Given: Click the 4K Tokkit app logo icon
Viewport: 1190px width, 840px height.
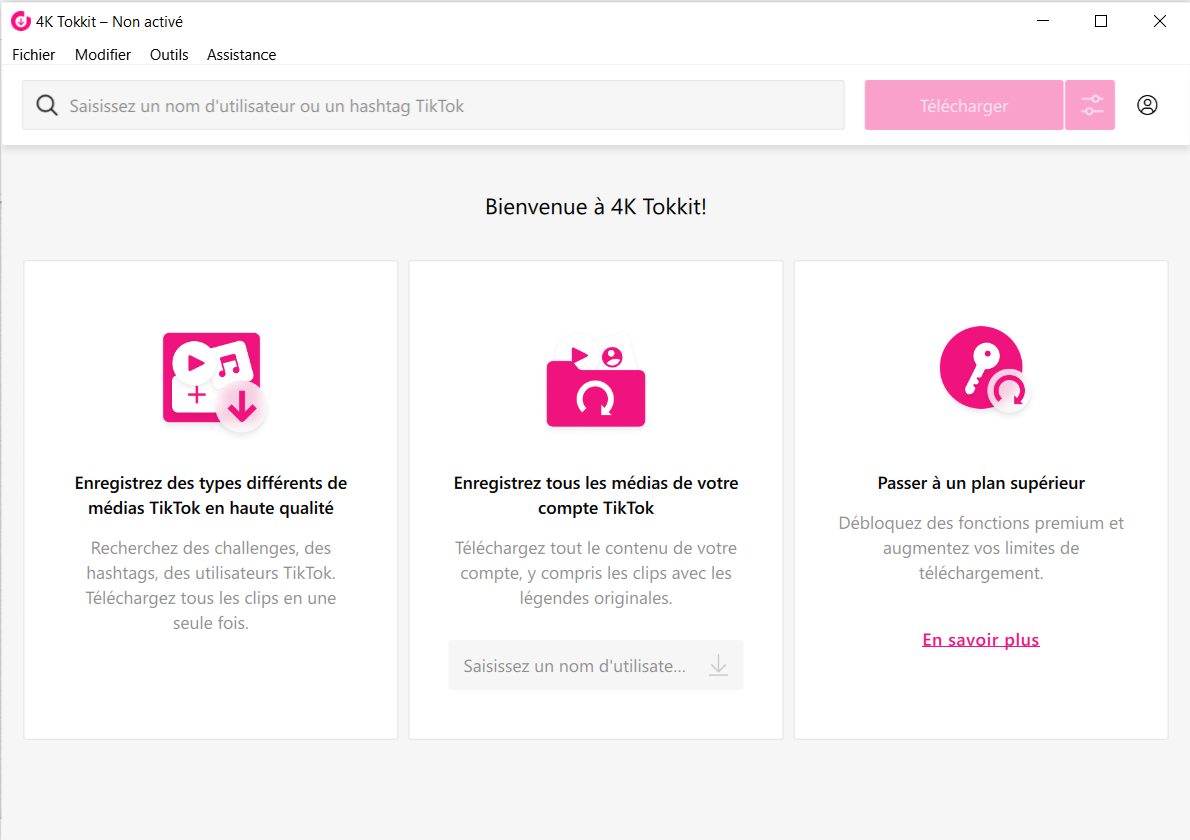Looking at the screenshot, I should tap(21, 21).
